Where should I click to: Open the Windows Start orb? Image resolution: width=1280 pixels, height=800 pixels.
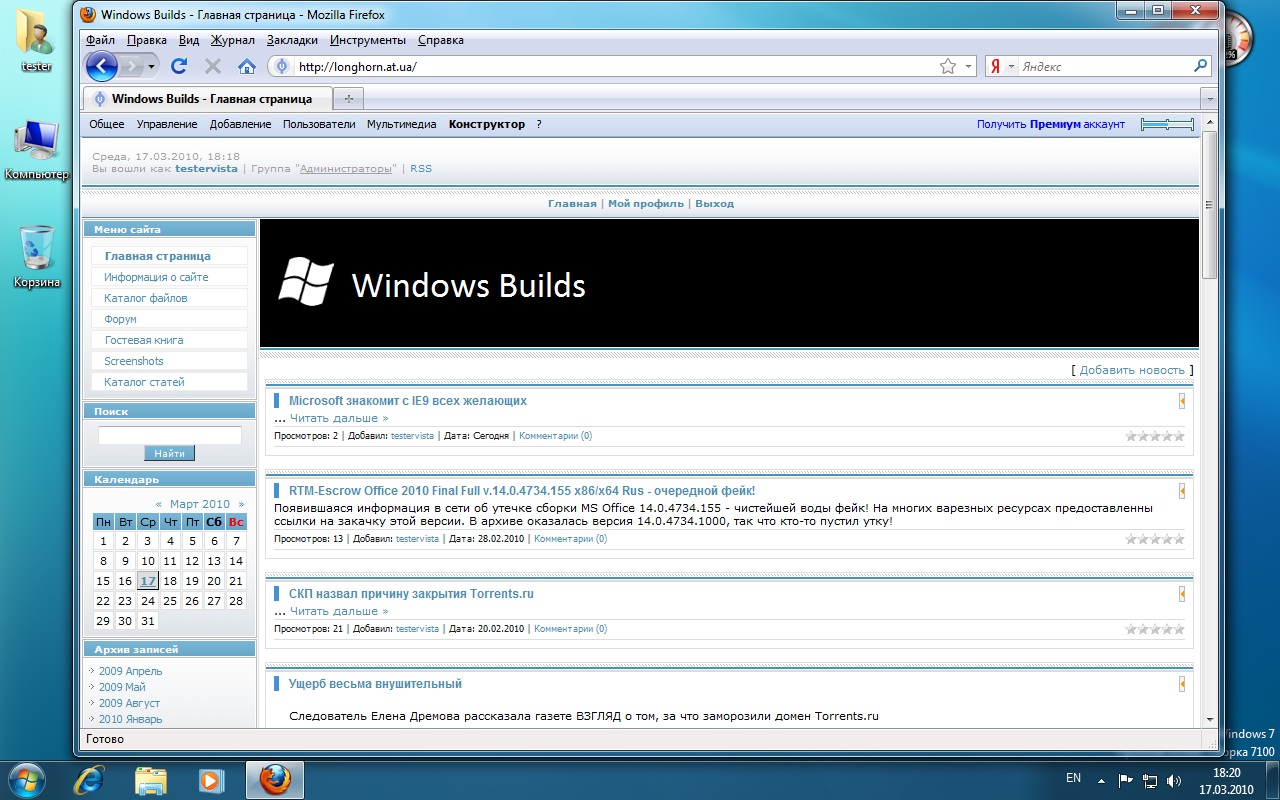pos(27,779)
